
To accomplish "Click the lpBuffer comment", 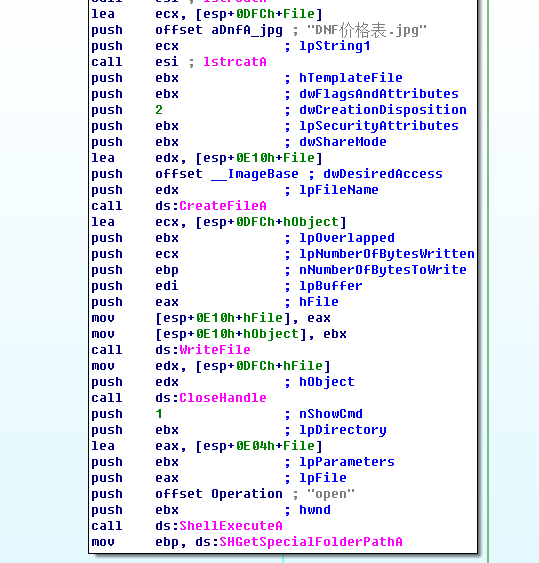I will pyautogui.click(x=331, y=286).
